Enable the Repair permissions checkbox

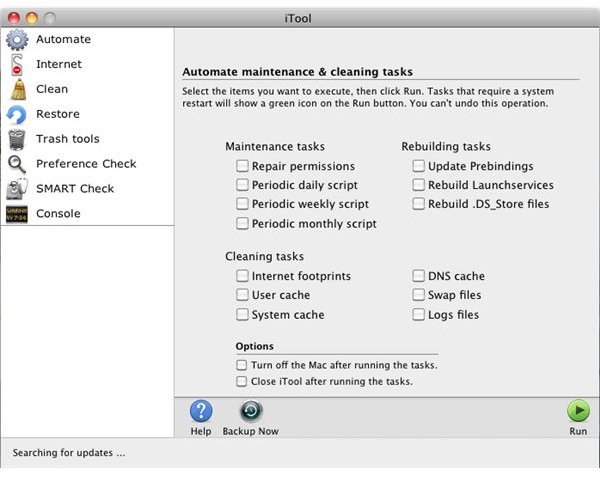[x=242, y=166]
